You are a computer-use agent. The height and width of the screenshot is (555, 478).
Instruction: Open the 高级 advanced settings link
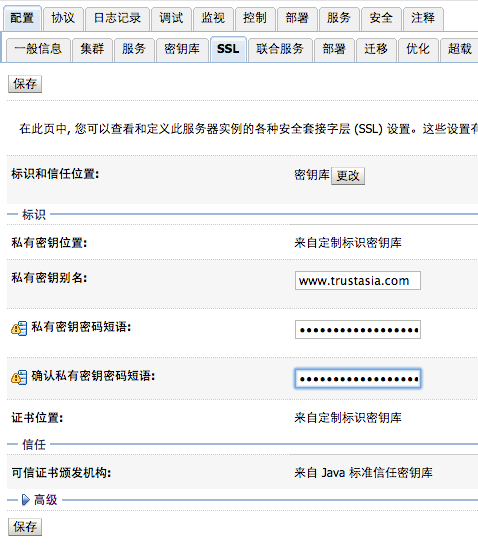45,500
